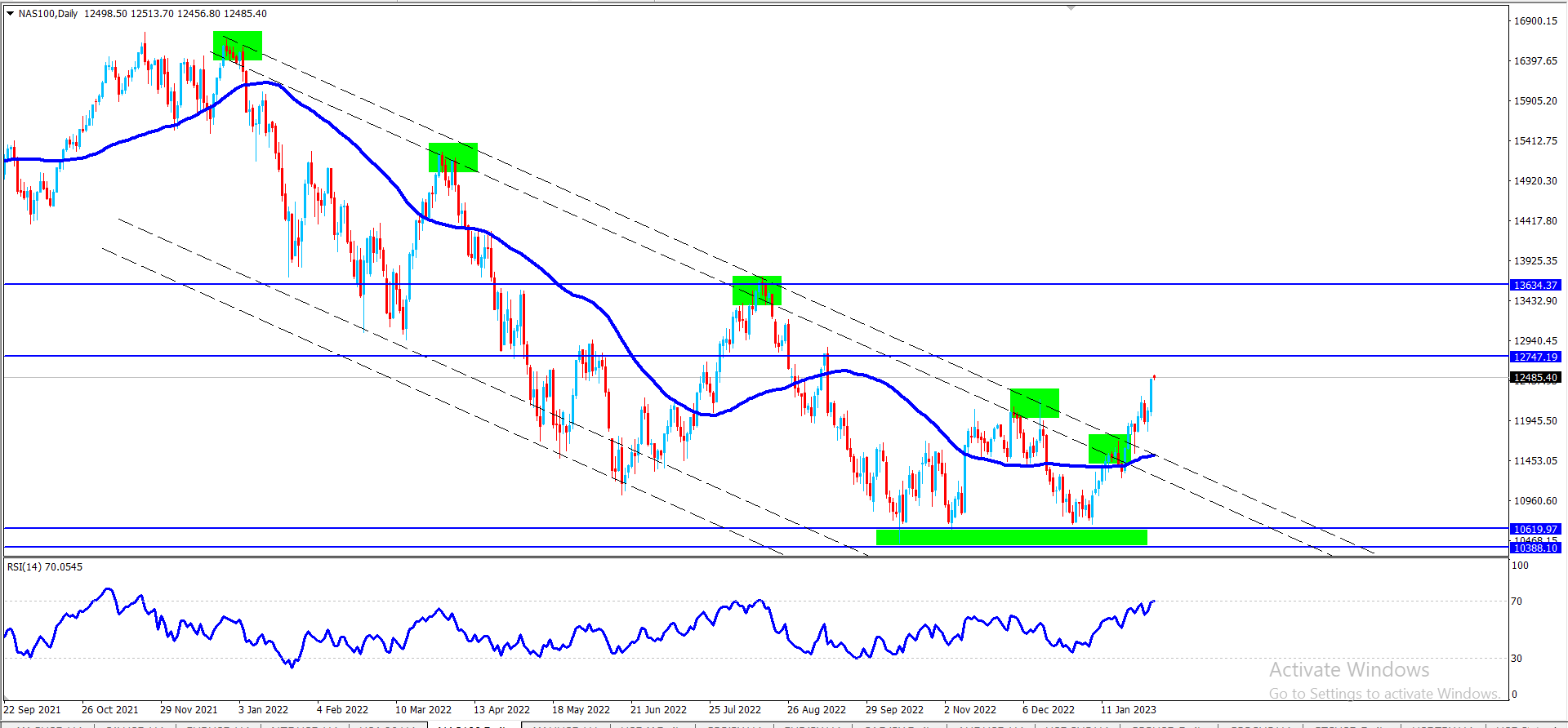Click the RSI 30 level marker
The height and width of the screenshot is (728, 1568).
(1517, 658)
